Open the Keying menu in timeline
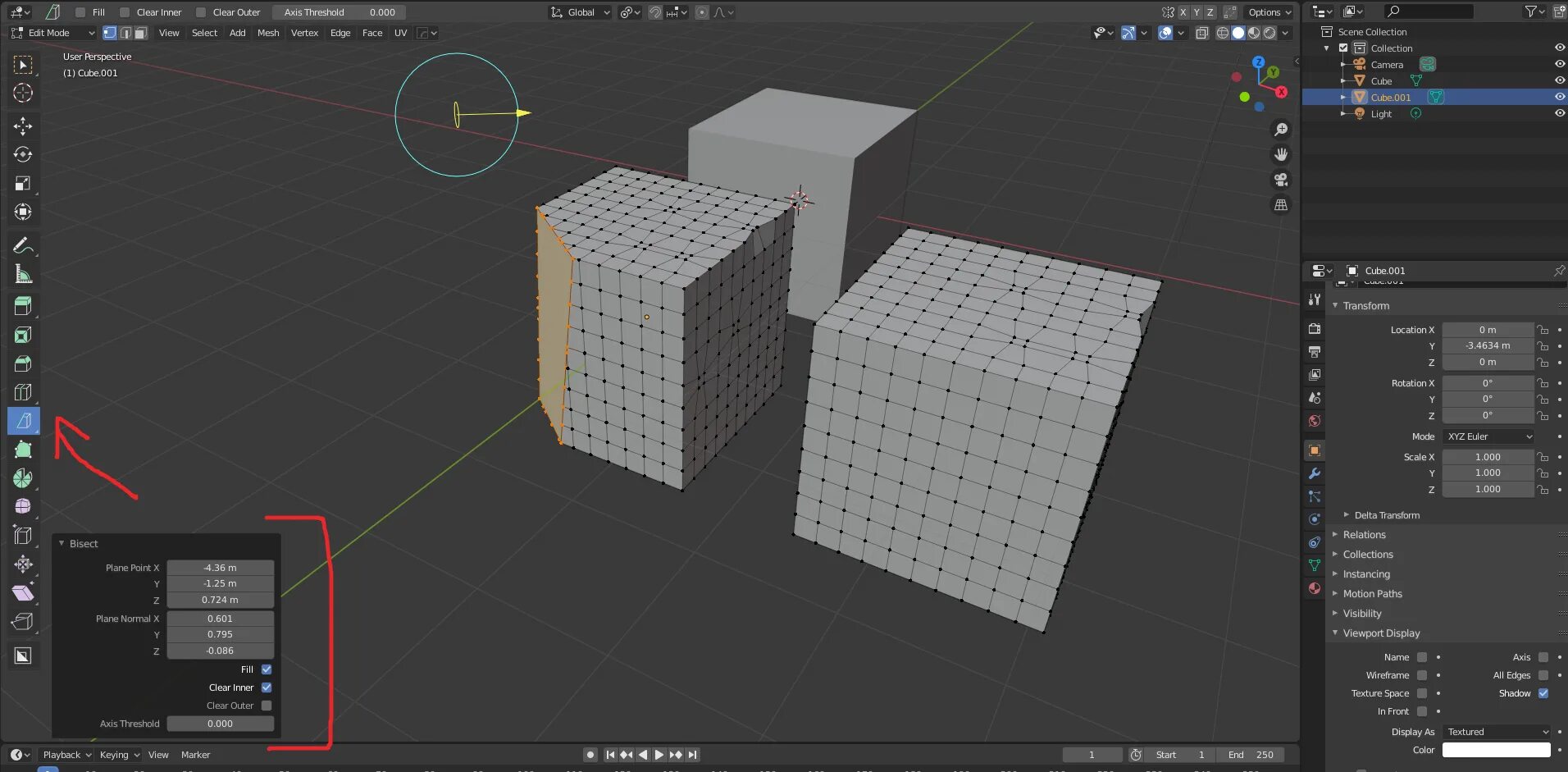This screenshot has width=1568, height=772. (120, 755)
